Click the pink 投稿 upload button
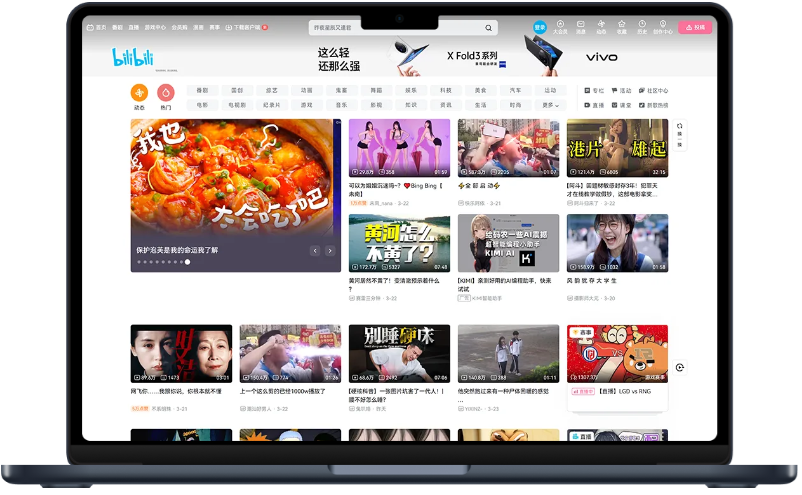 click(x=695, y=28)
